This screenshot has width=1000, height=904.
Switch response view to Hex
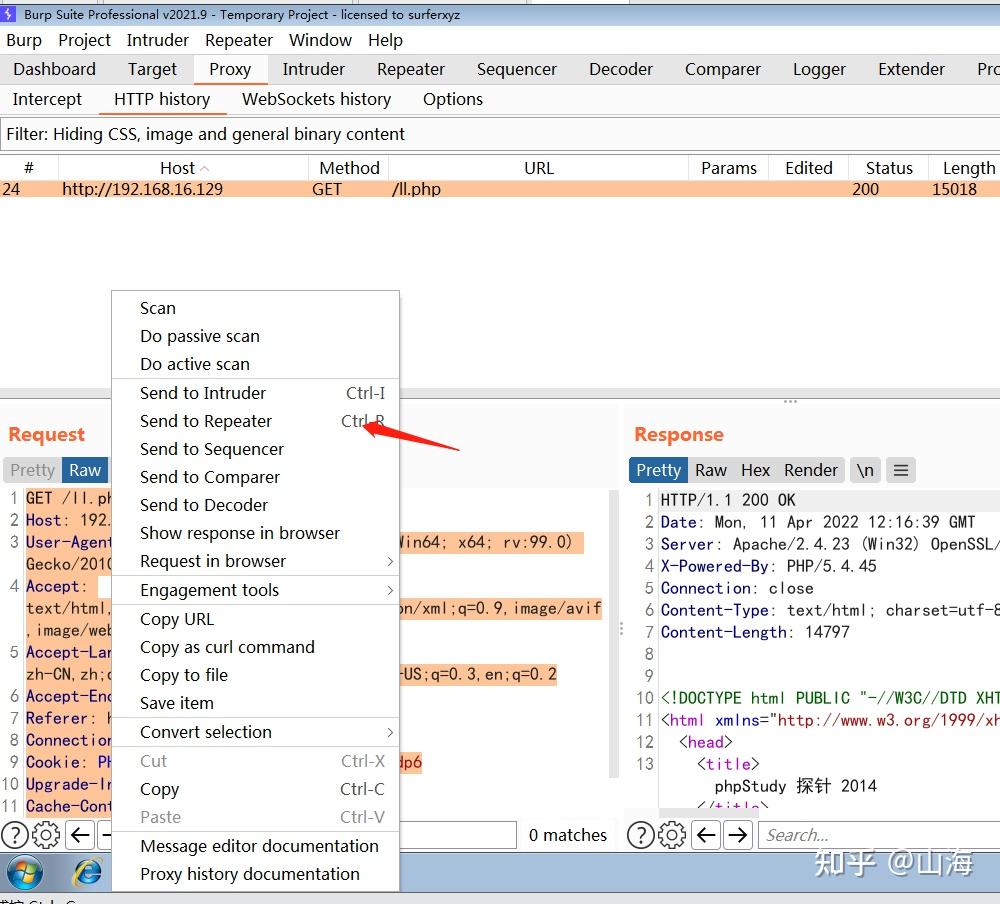[x=755, y=470]
